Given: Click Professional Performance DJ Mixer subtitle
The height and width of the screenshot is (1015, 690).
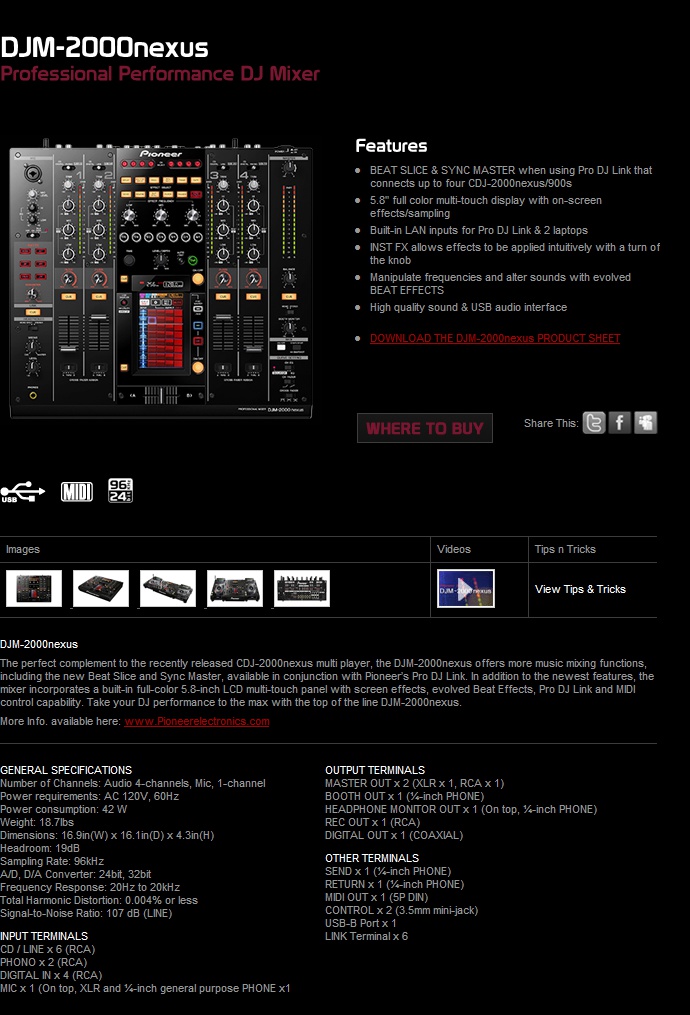Looking at the screenshot, I should coord(160,73).
